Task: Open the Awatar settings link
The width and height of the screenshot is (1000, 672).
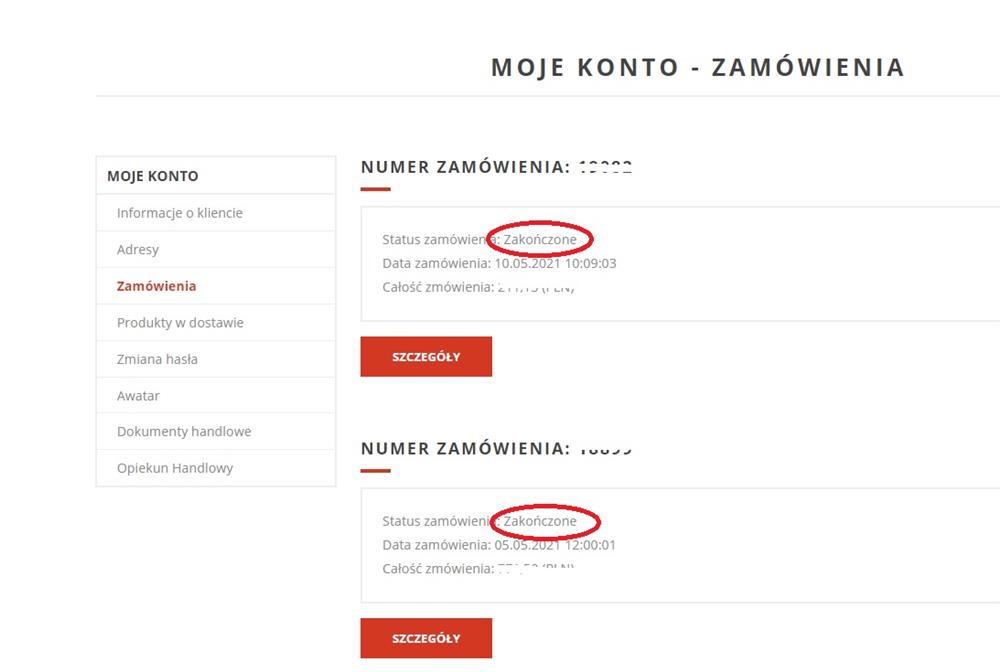Action: click(x=138, y=396)
